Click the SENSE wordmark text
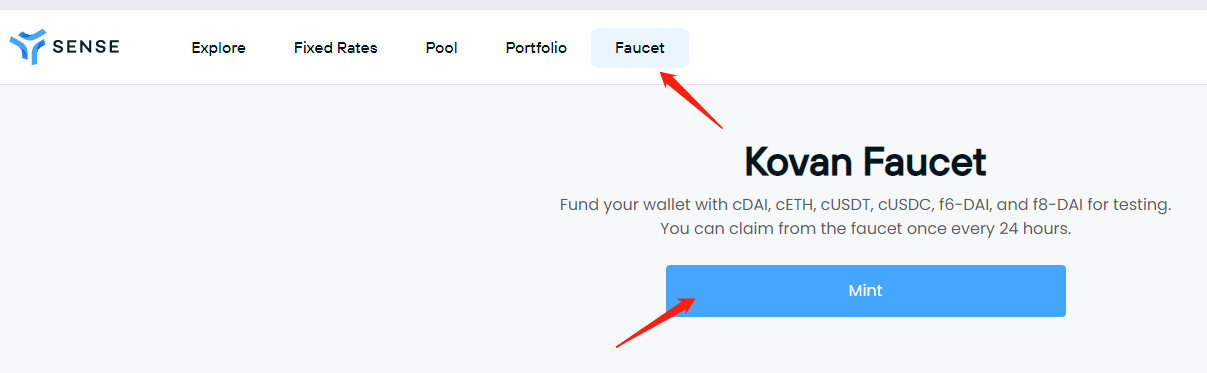Image resolution: width=1207 pixels, height=373 pixels. [x=86, y=47]
